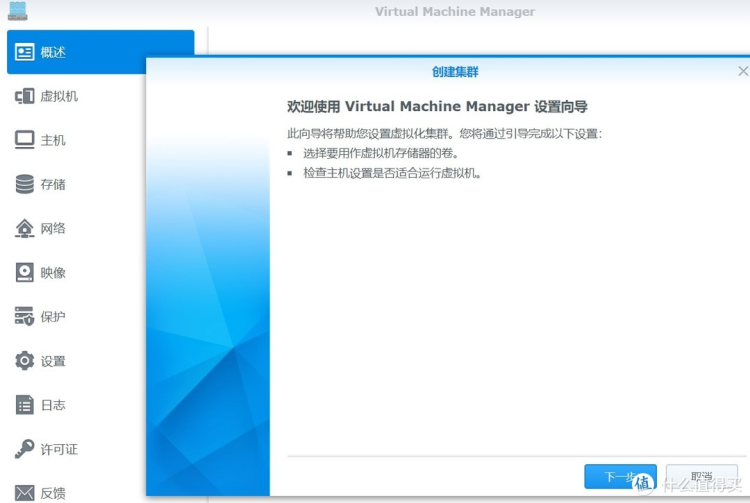
Task: Click the 反馈 feedback envelope icon
Action: click(x=24, y=492)
